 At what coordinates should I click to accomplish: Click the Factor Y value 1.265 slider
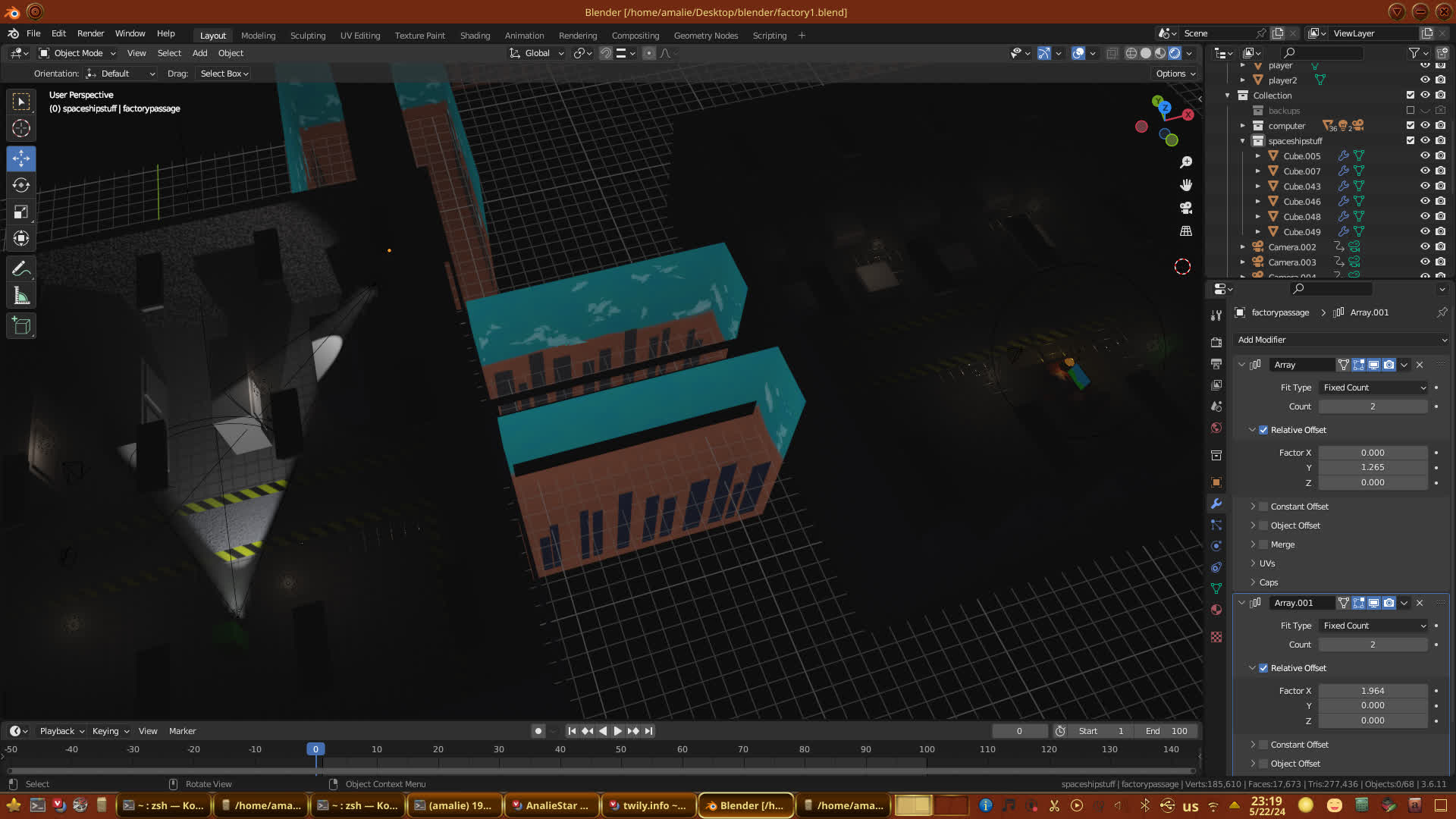tap(1373, 468)
